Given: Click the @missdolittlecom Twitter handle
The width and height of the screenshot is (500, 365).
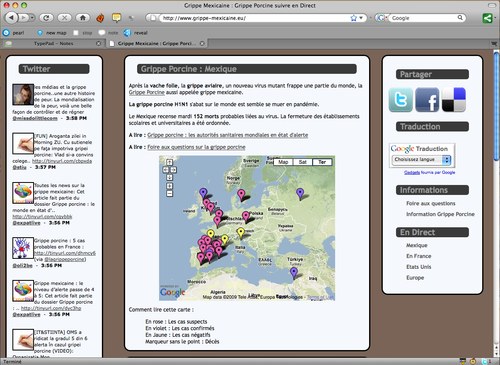Looking at the screenshot, I should pyautogui.click(x=35, y=118).
